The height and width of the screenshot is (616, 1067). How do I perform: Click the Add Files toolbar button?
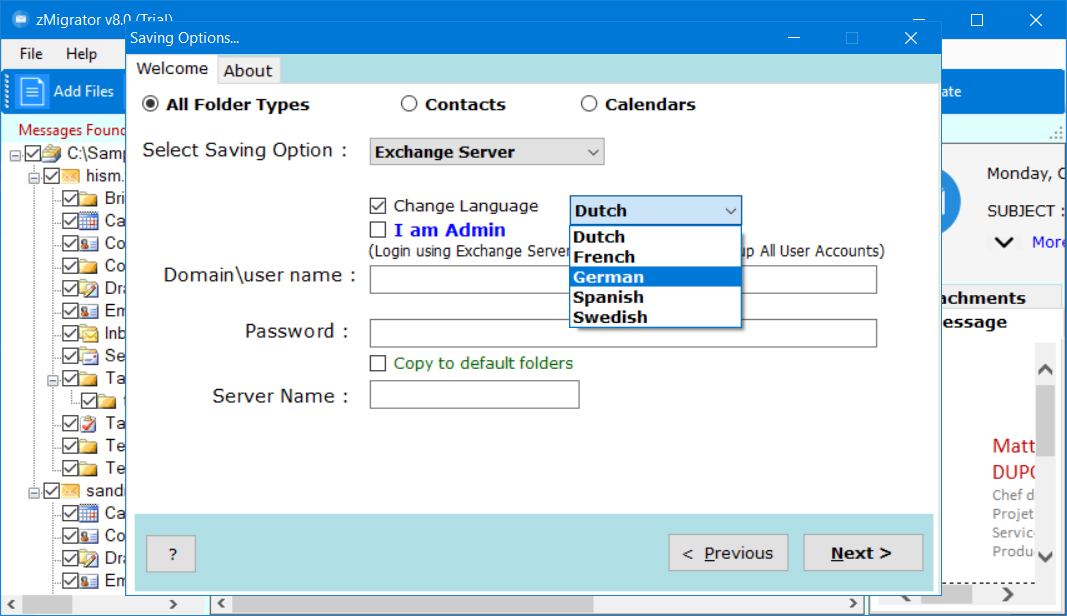[x=67, y=91]
